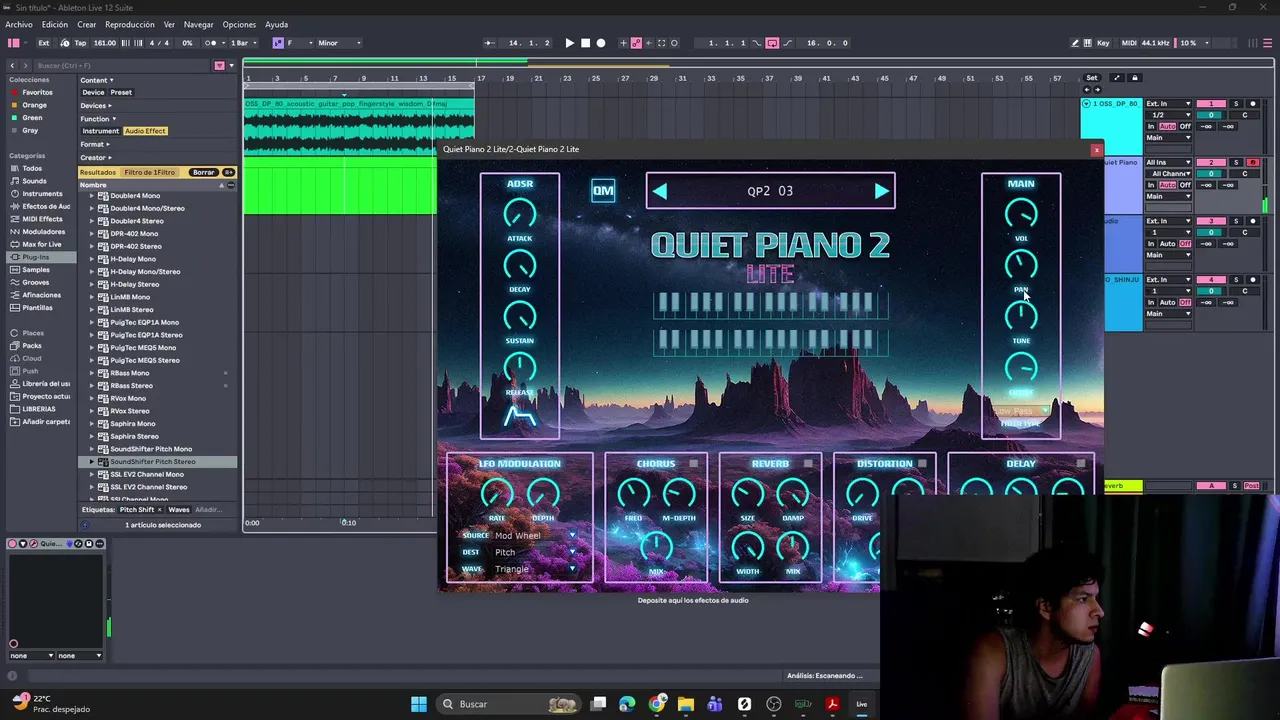Open Cloud under Places
The height and width of the screenshot is (720, 1280).
(x=32, y=358)
